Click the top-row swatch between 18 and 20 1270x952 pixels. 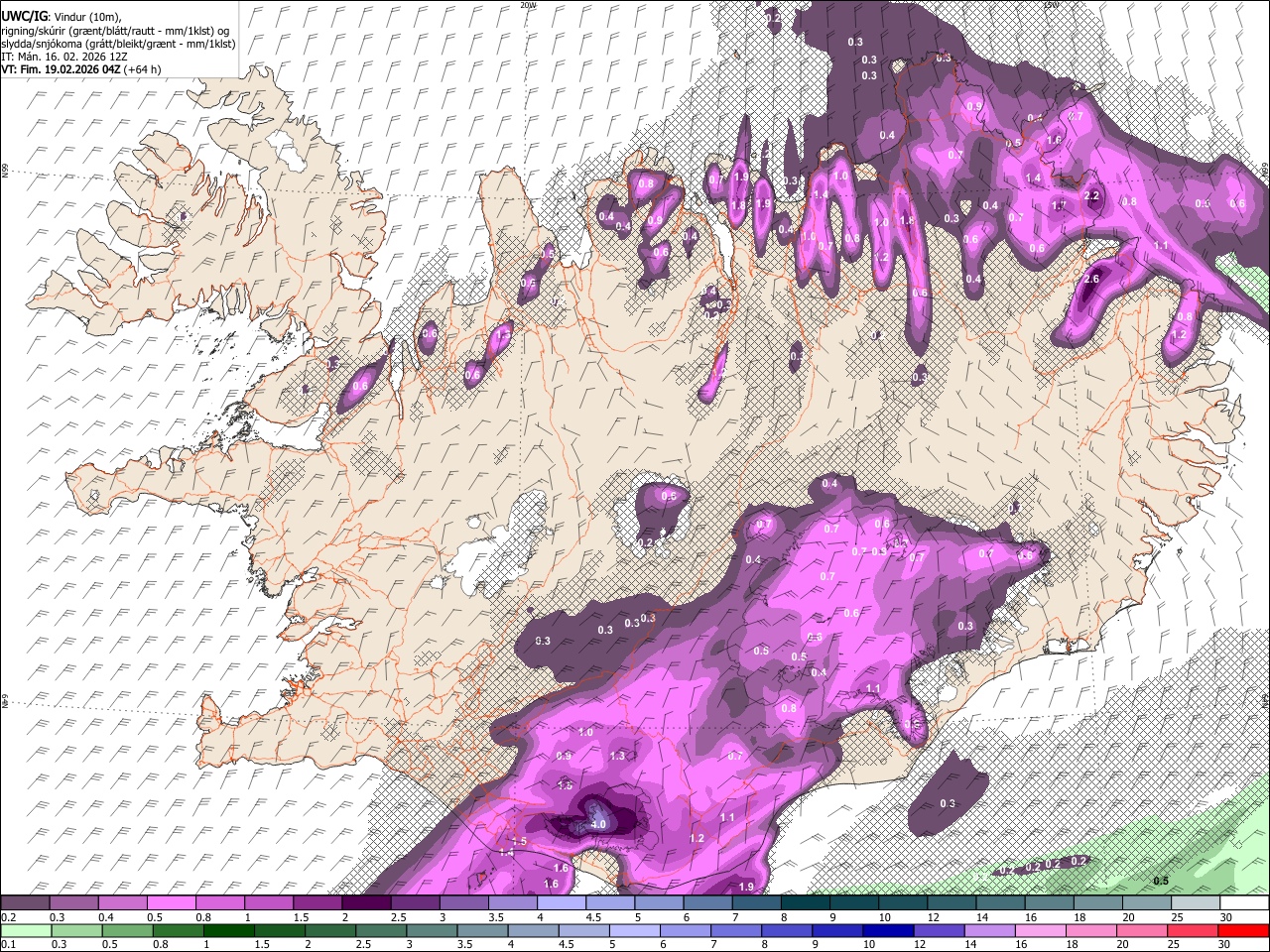point(1099,902)
